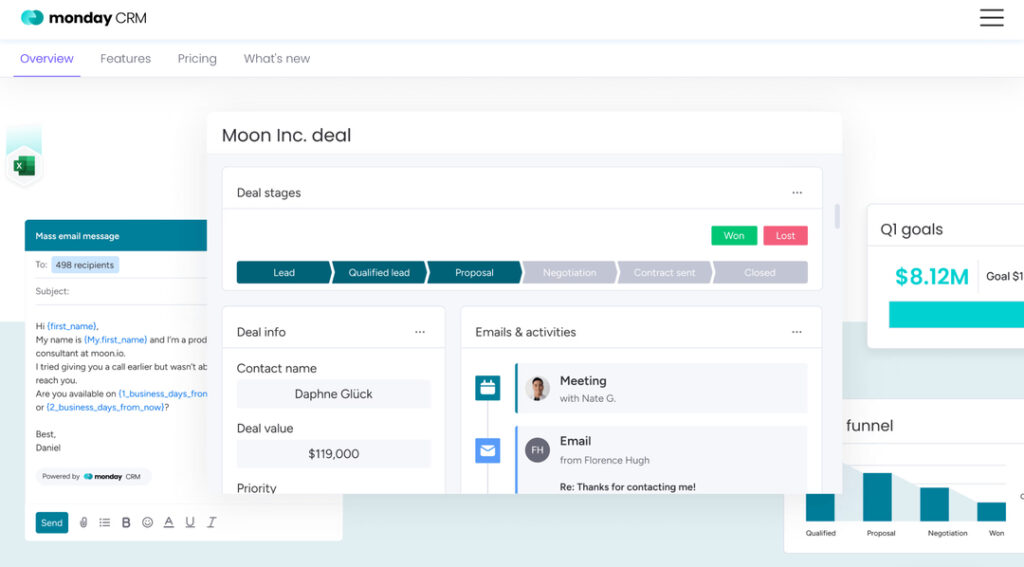Image resolution: width=1024 pixels, height=567 pixels.
Task: Select the Qualified lead stage
Action: click(x=379, y=272)
